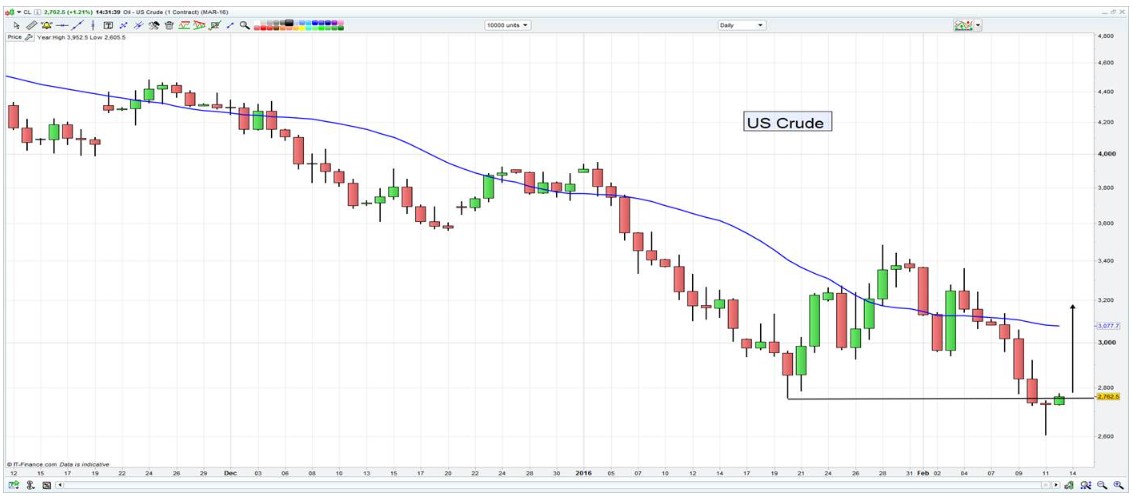Click the Price panel label
1132x497 pixels.
click(14, 38)
